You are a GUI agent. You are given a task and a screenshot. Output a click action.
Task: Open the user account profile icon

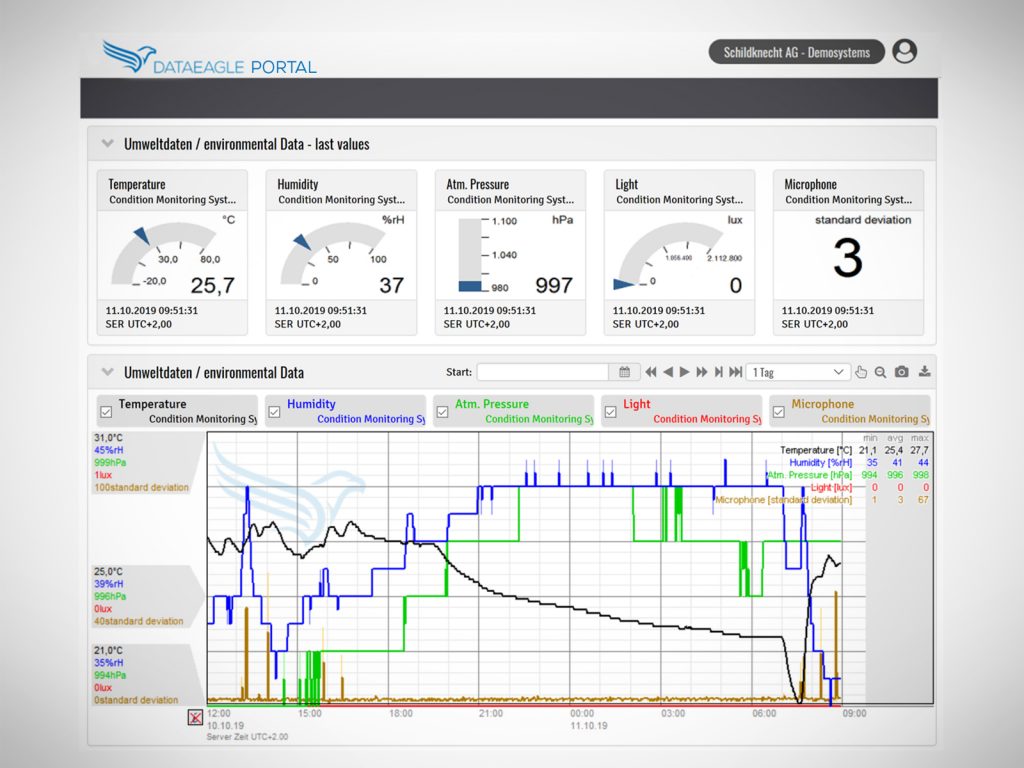[904, 52]
